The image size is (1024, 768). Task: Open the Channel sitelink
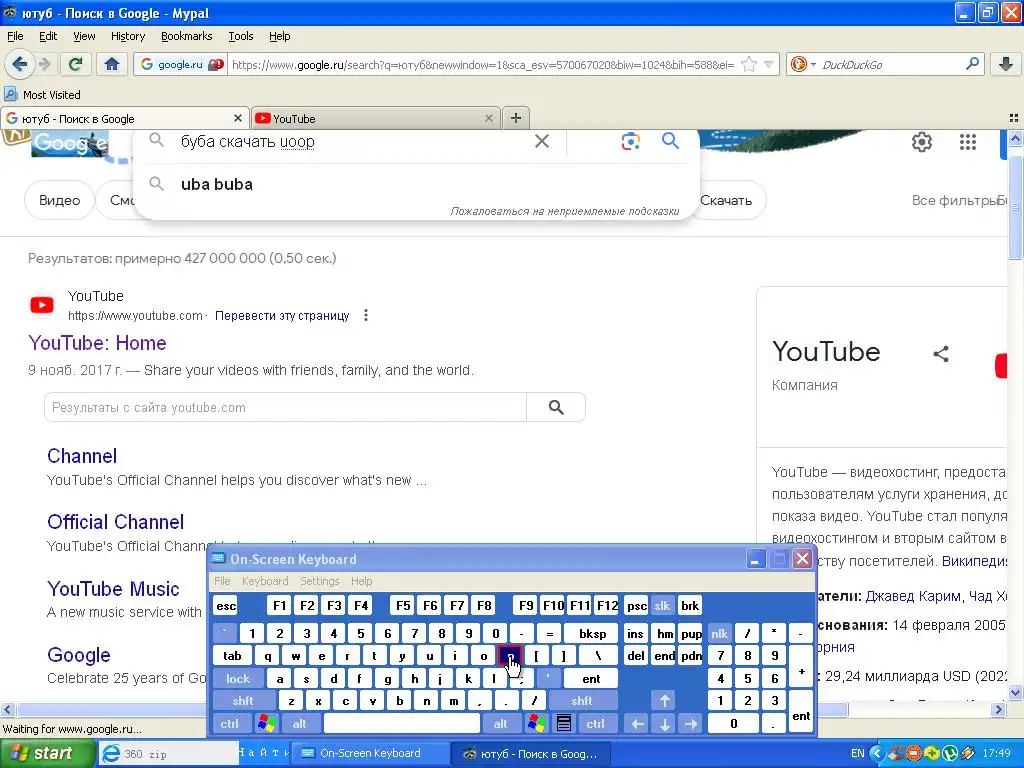pos(82,456)
